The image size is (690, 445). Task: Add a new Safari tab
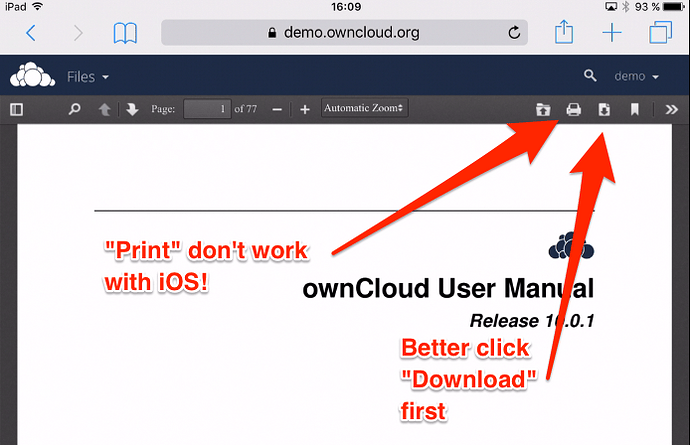coord(612,33)
